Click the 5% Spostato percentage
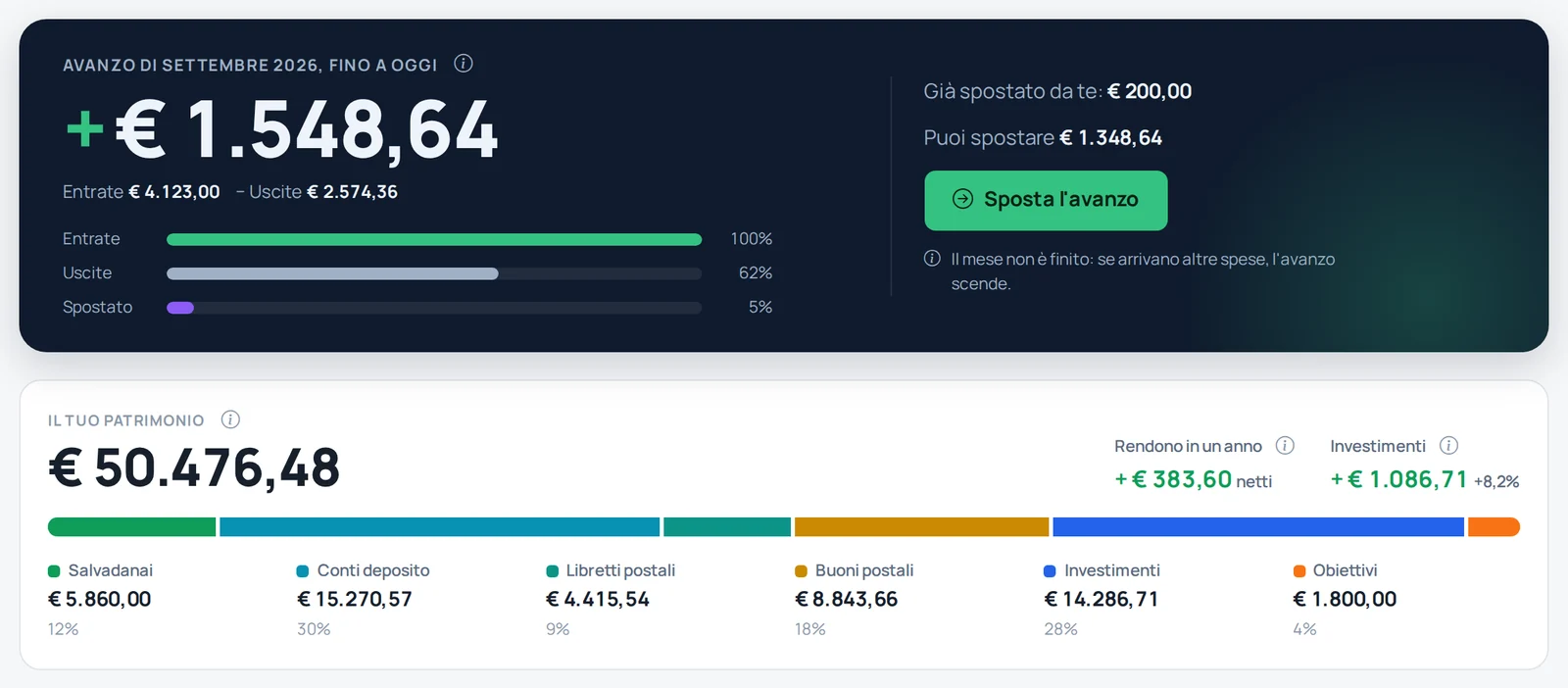 (760, 308)
